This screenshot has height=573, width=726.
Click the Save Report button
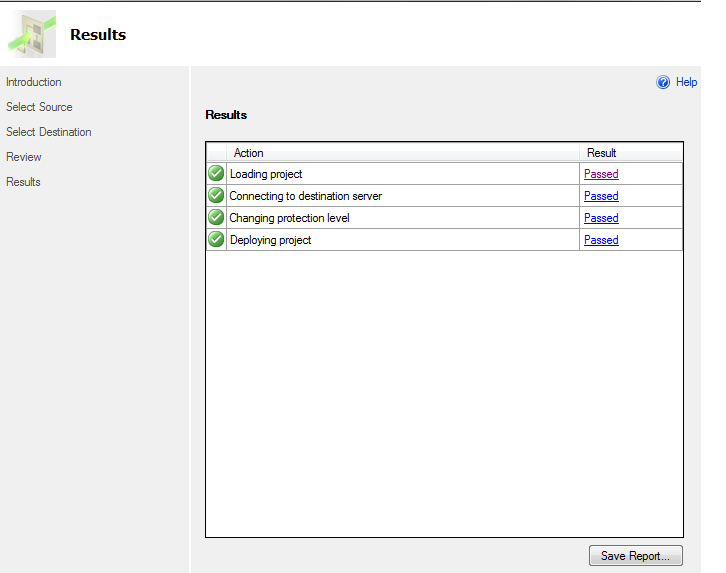(636, 555)
